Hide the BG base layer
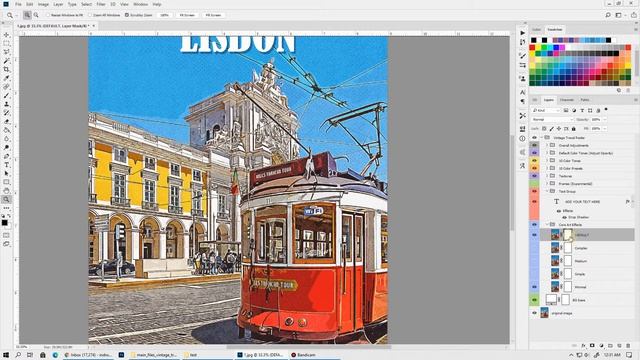Screen dimensions: 640x360 point(534,300)
